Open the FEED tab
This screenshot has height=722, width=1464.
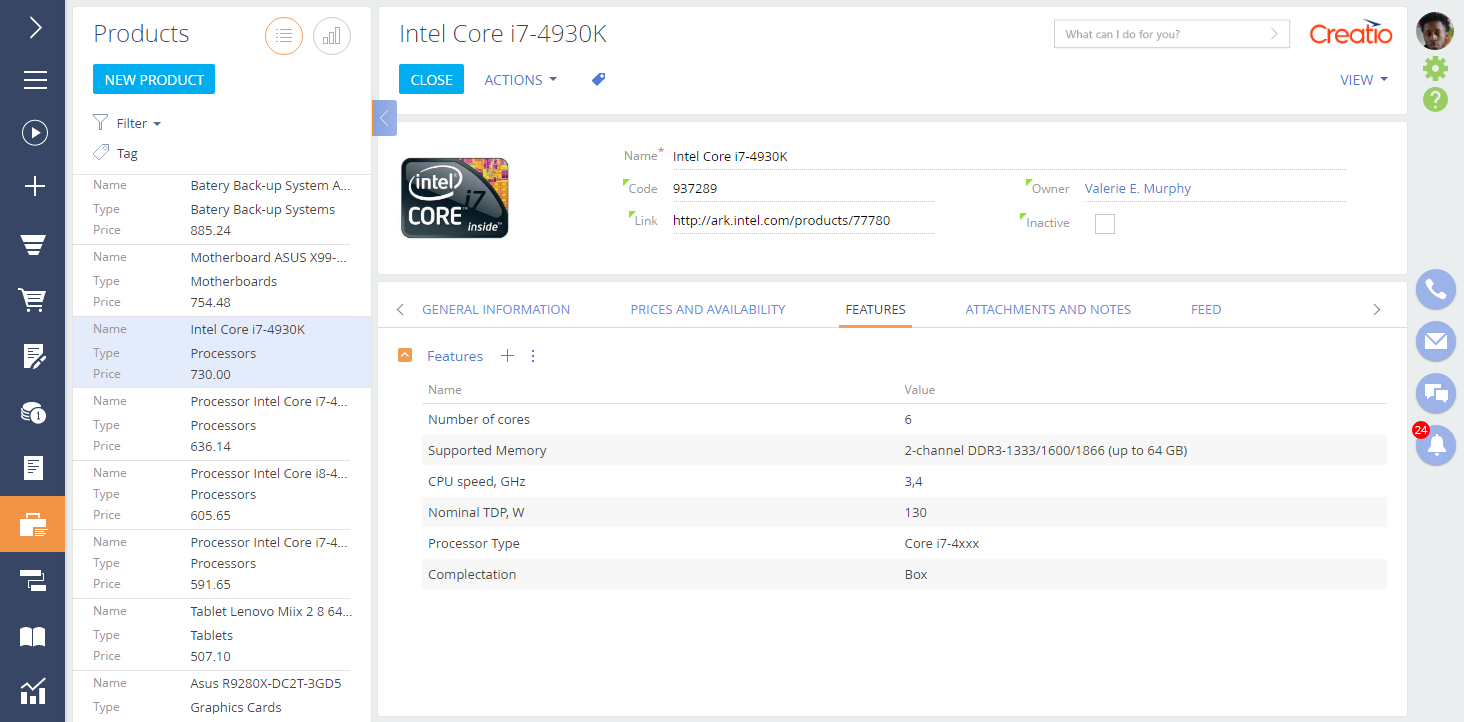(1206, 309)
